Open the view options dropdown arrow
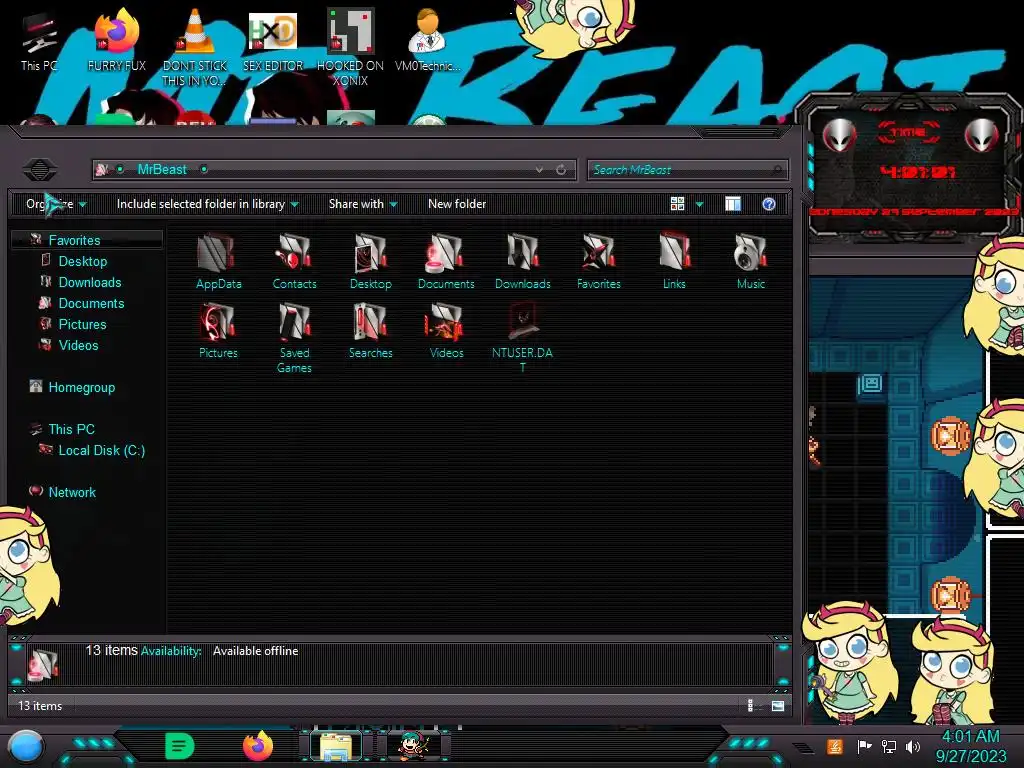The image size is (1024, 768). [699, 204]
